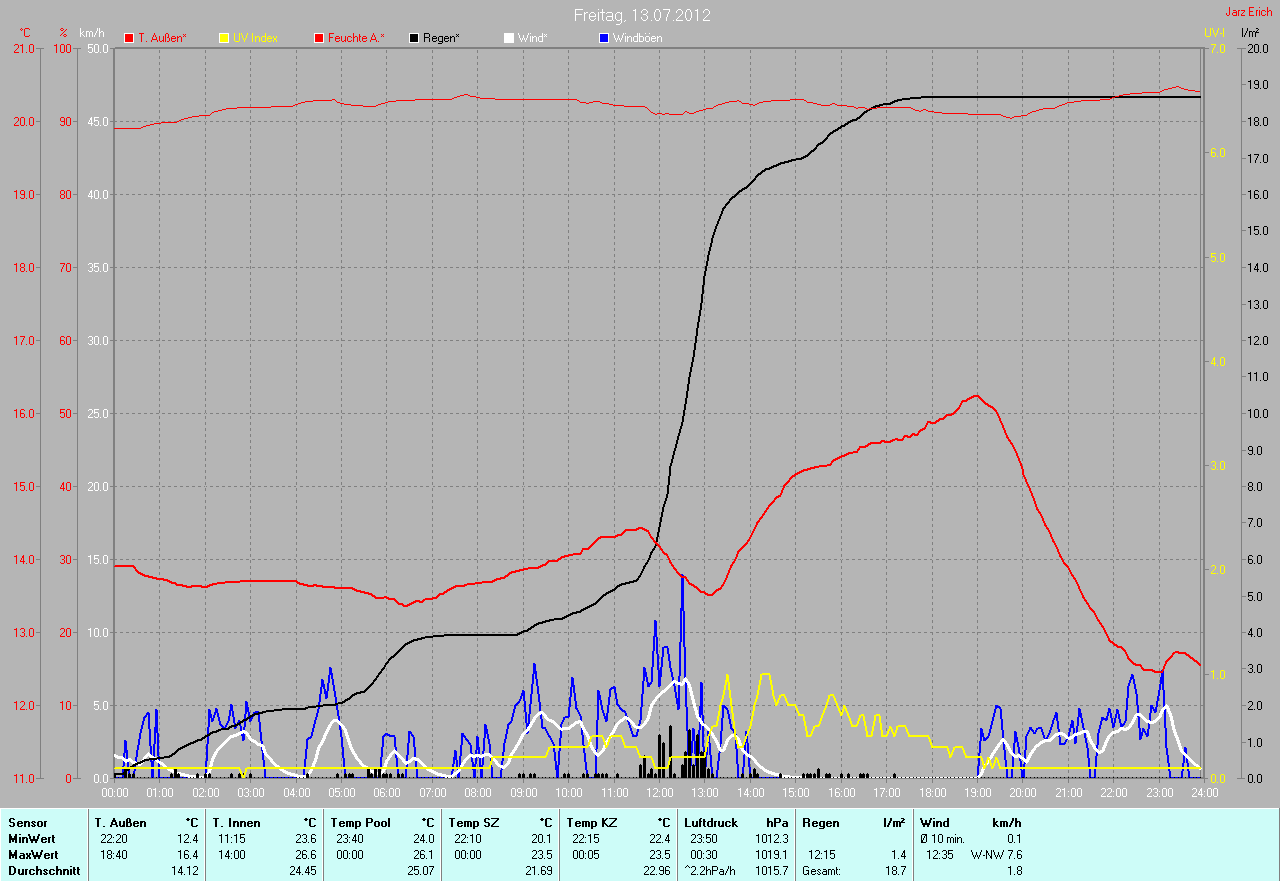Viewport: 1280px width, 881px height.
Task: Click the 'Temp Pool' column header
Action: [361, 823]
